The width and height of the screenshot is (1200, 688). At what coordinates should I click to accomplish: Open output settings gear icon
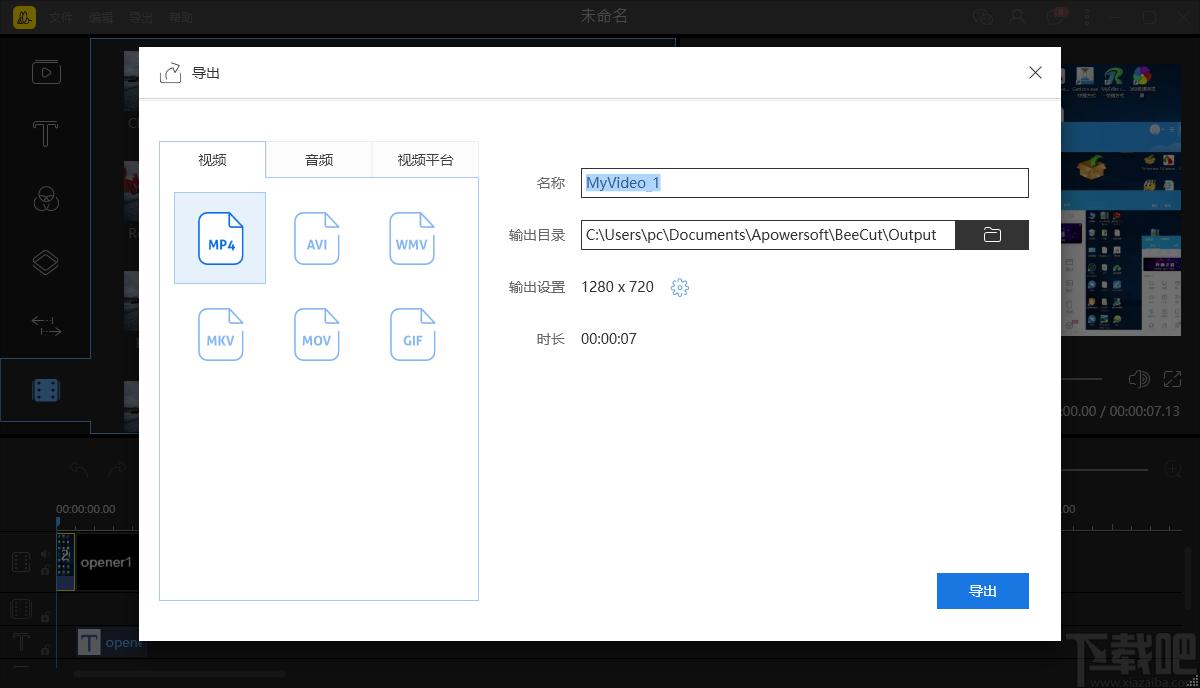click(680, 288)
